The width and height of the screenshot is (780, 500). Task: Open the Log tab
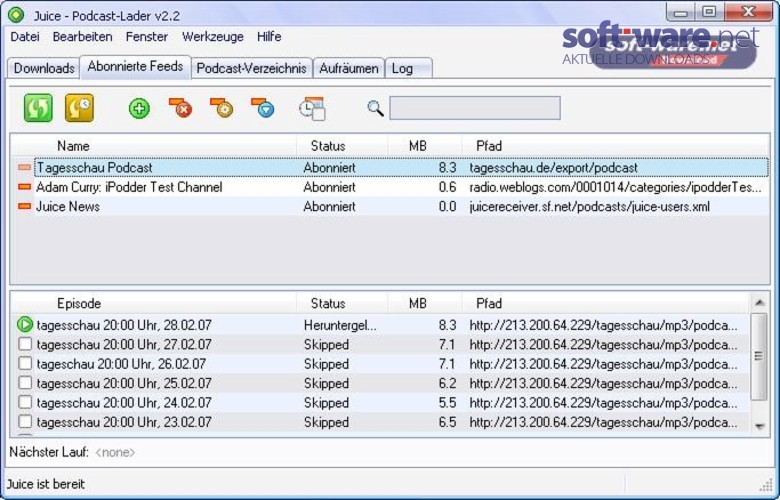pyautogui.click(x=408, y=68)
